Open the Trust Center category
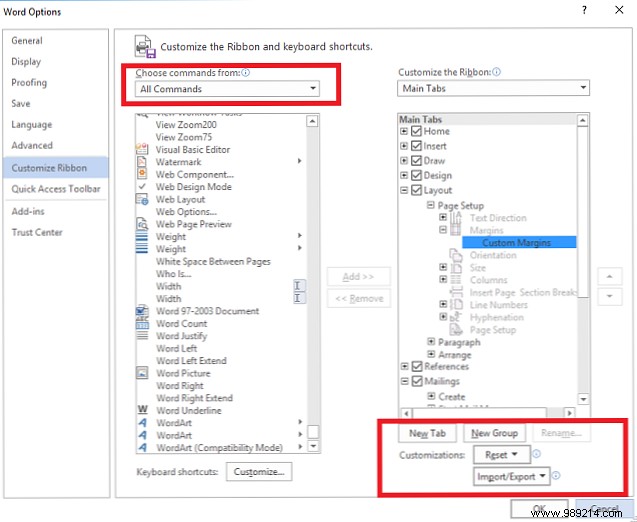637x522 pixels. 56,232
